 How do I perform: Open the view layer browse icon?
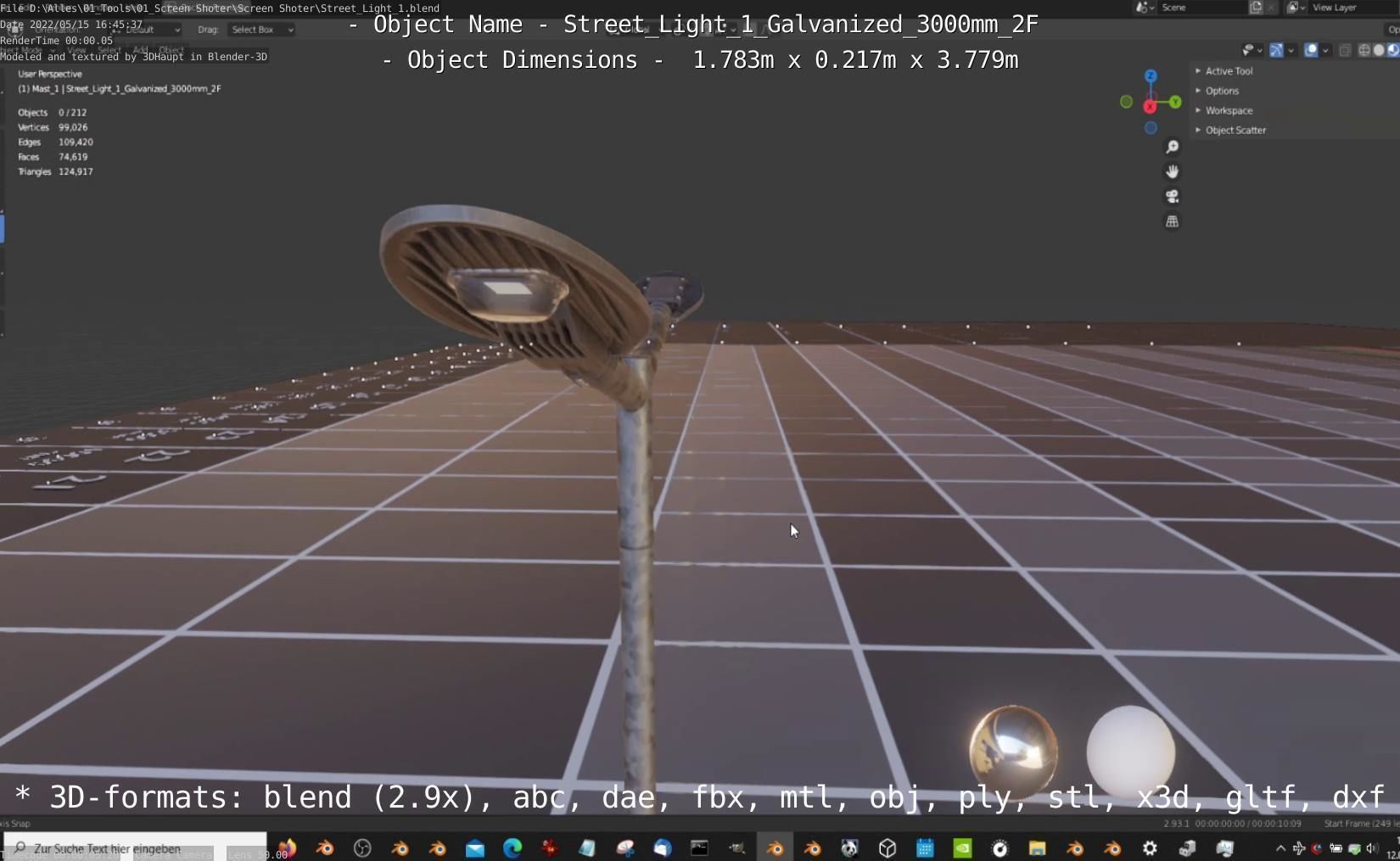point(1295,8)
